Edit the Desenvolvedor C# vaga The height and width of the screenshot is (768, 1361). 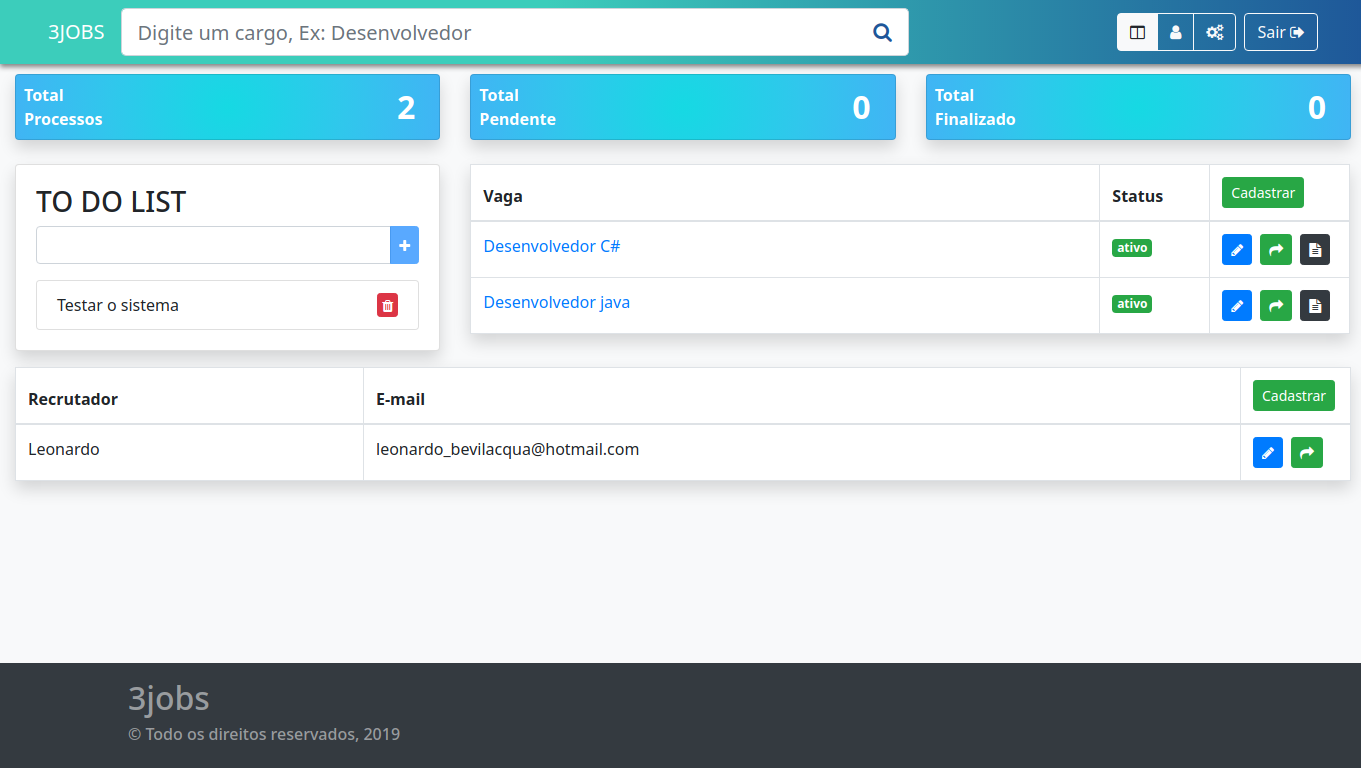click(1237, 250)
